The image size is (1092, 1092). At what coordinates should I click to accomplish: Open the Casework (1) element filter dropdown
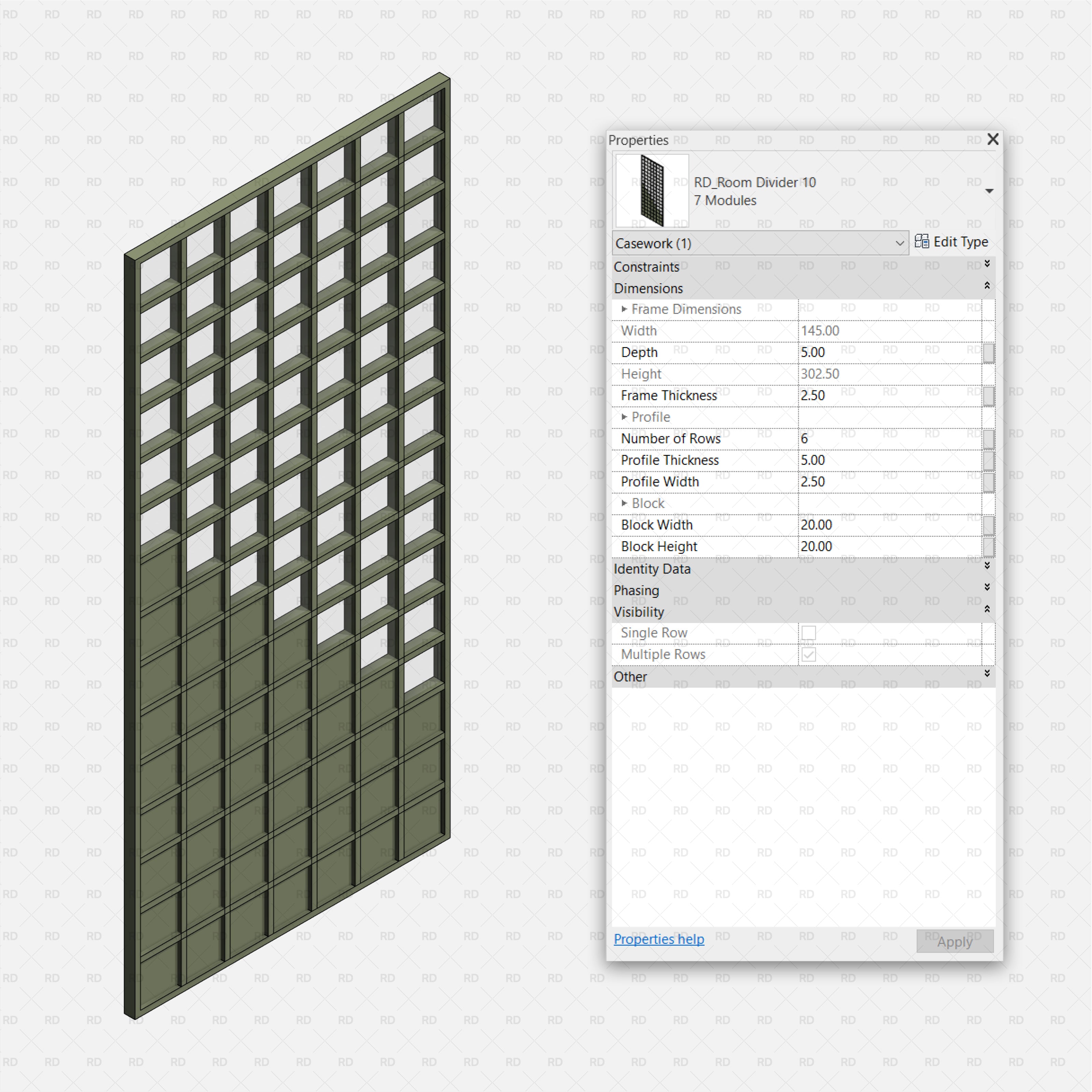(900, 244)
